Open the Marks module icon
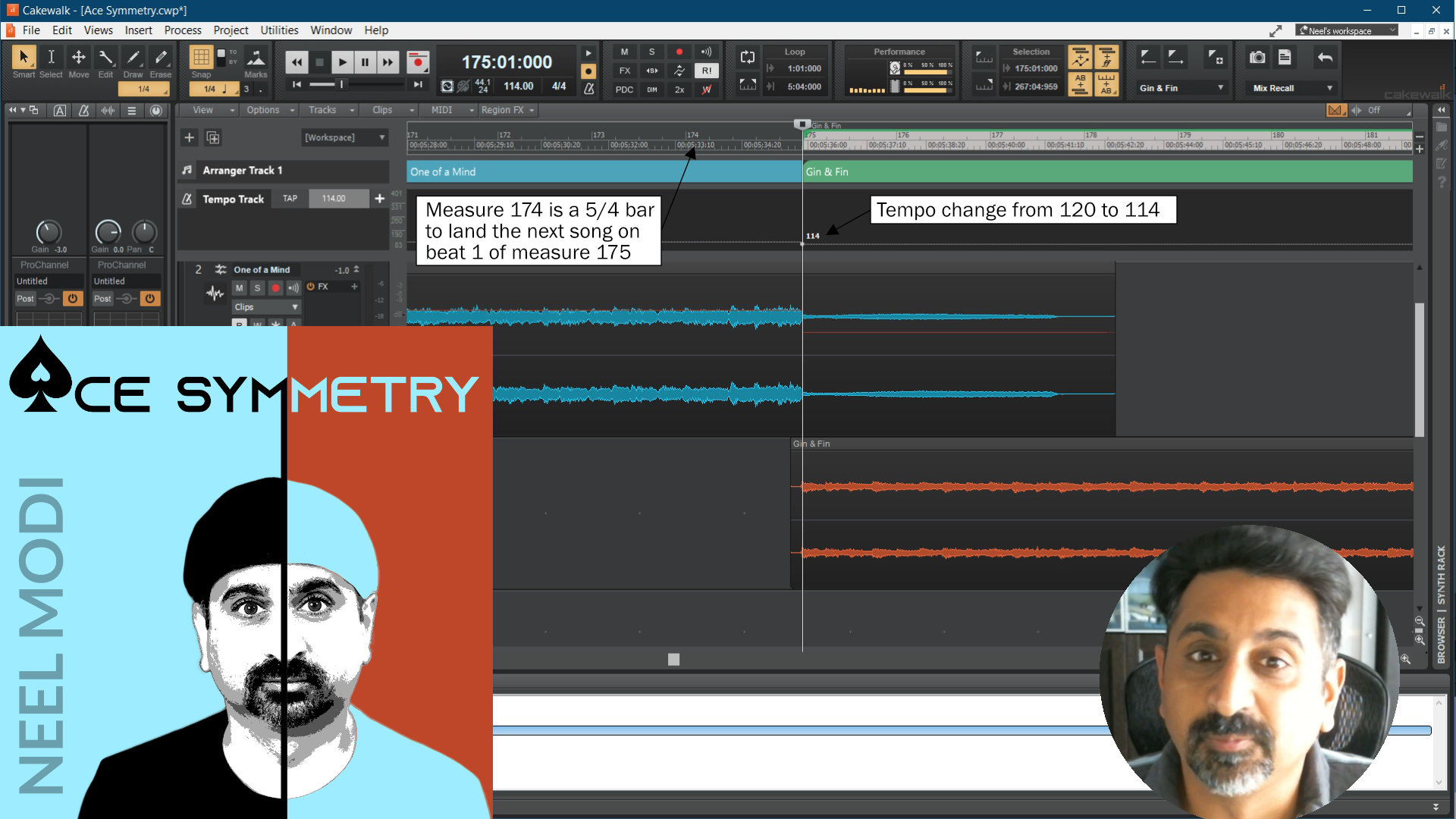 [x=256, y=58]
